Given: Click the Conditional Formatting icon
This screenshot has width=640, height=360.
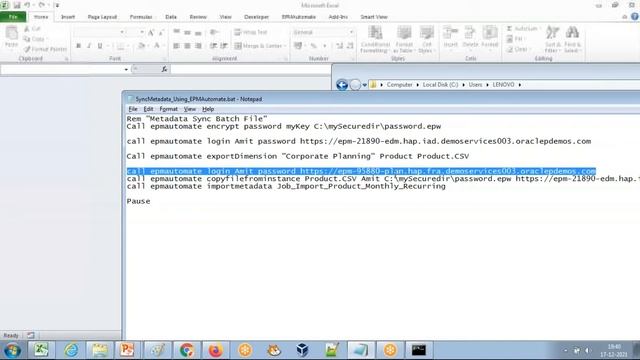Looking at the screenshot, I should (375, 39).
